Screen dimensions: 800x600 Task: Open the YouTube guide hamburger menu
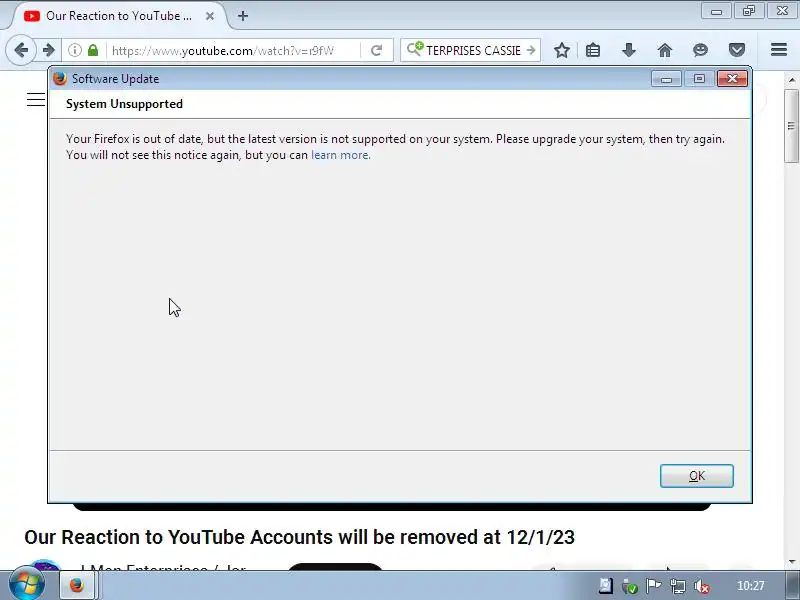click(36, 99)
